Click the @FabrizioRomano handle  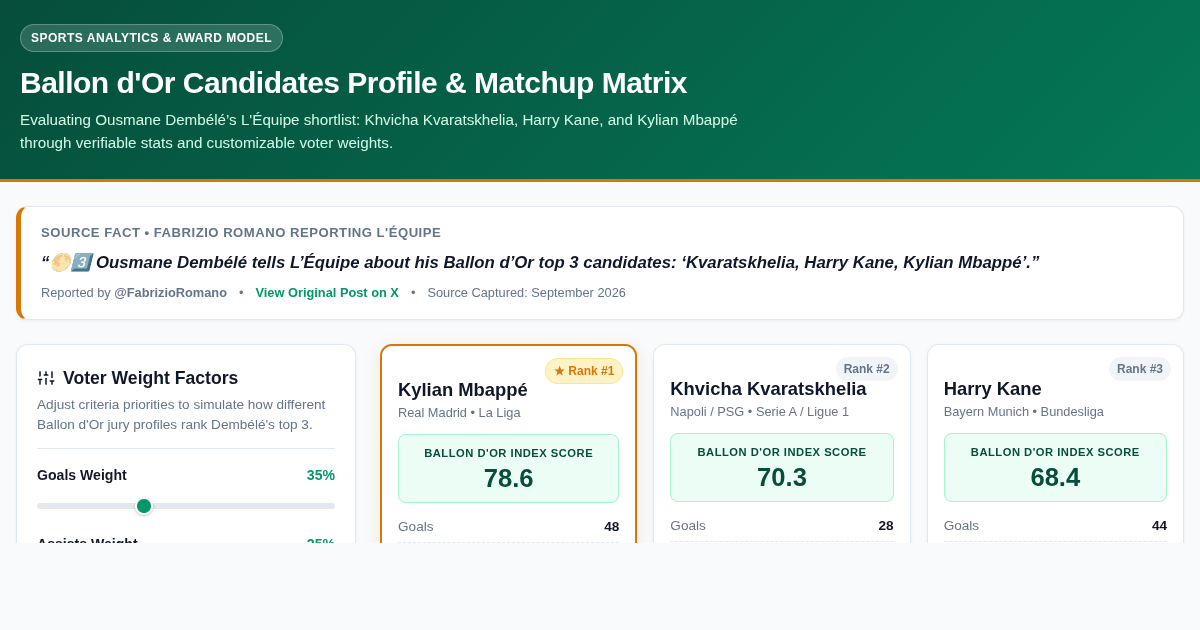click(x=170, y=293)
